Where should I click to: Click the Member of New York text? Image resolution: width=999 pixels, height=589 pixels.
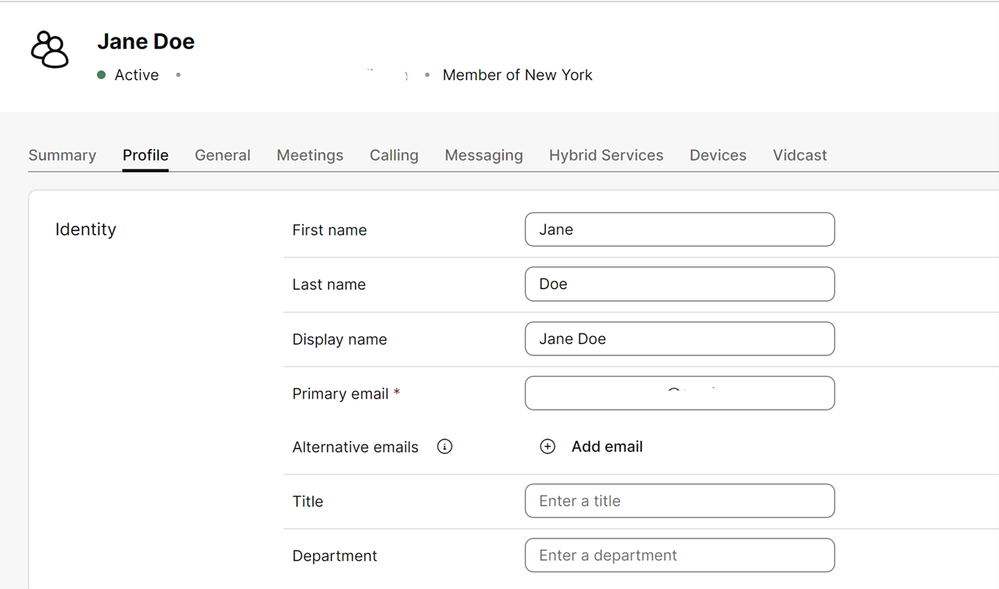click(x=517, y=75)
